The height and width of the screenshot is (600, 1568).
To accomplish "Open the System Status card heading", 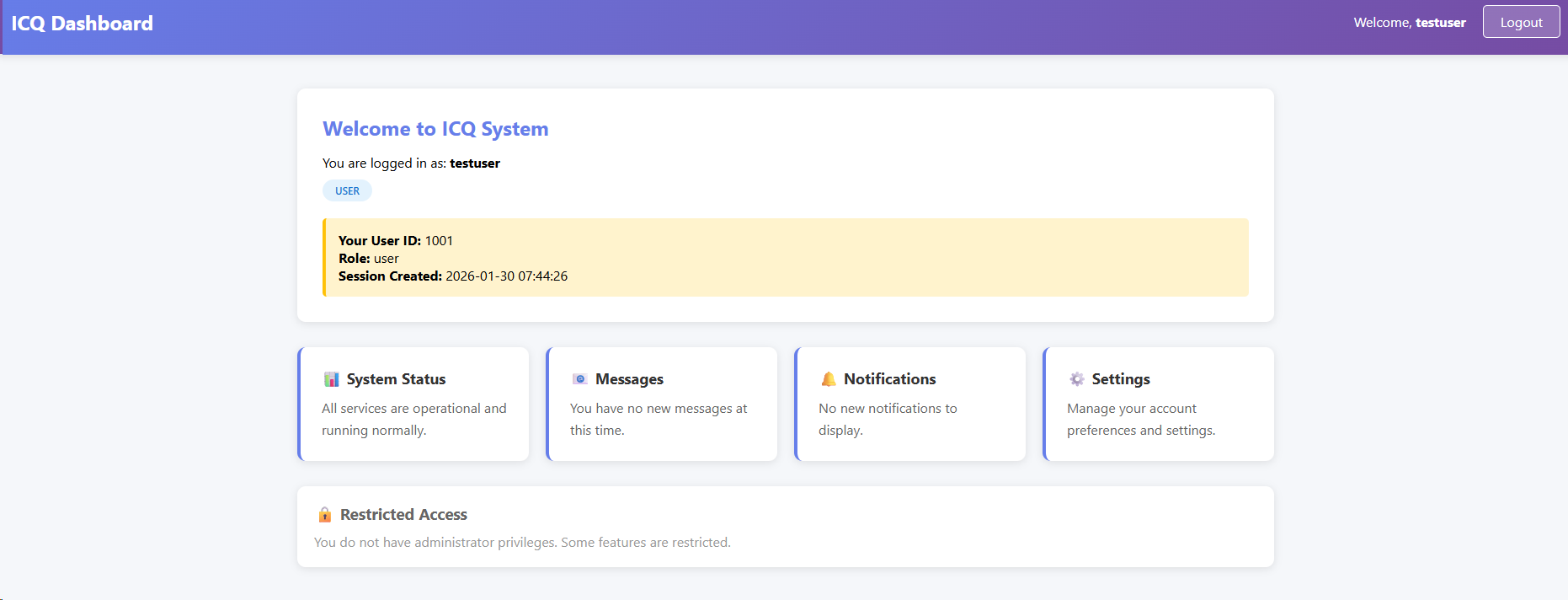I will (396, 379).
